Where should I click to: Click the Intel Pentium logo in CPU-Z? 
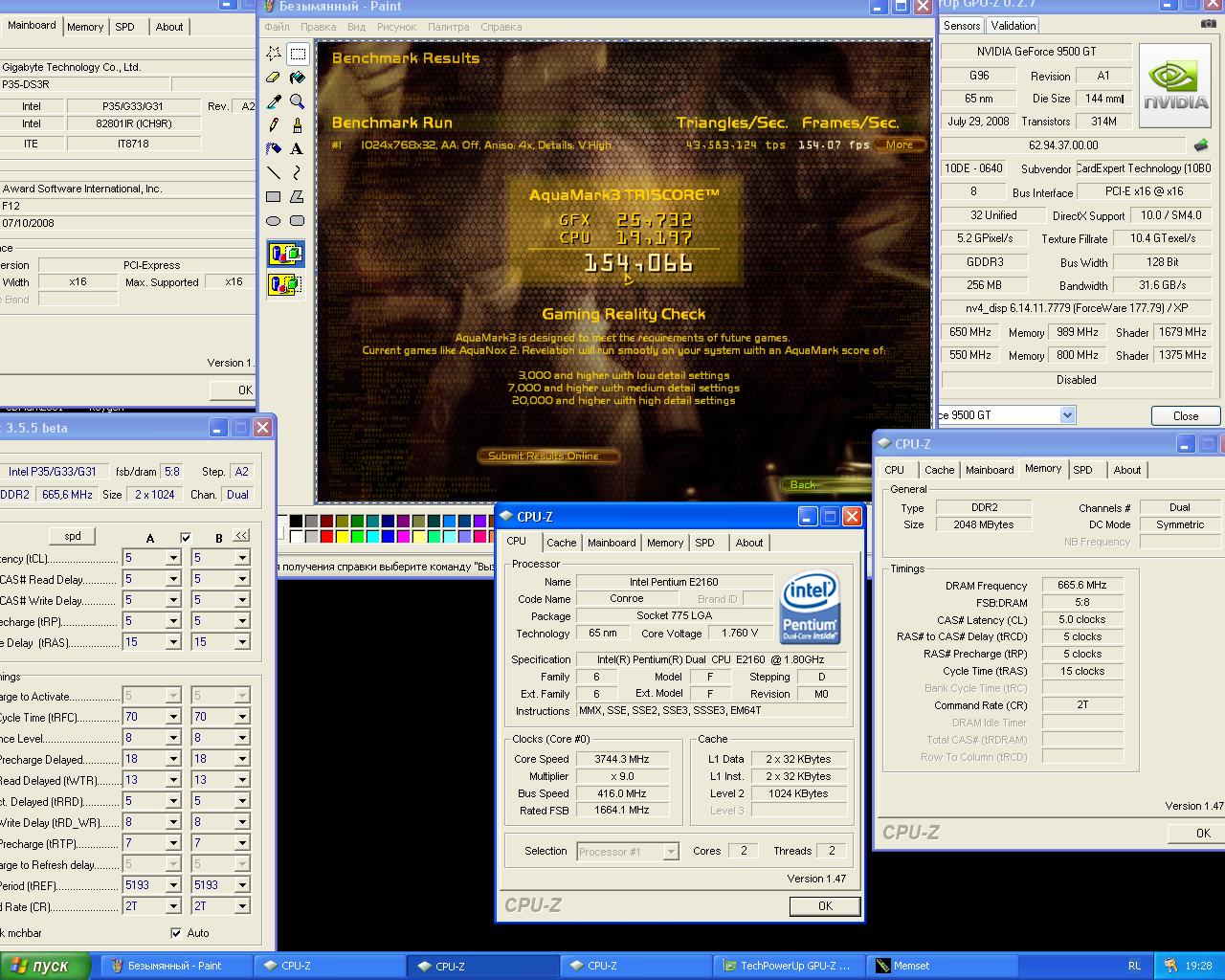coord(811,607)
